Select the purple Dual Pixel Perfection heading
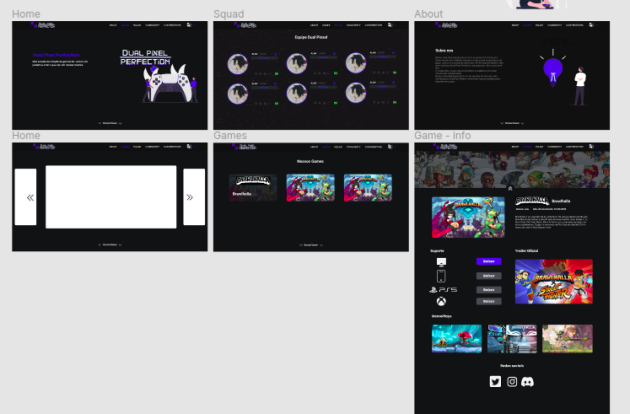The width and height of the screenshot is (630, 414). click(x=56, y=55)
